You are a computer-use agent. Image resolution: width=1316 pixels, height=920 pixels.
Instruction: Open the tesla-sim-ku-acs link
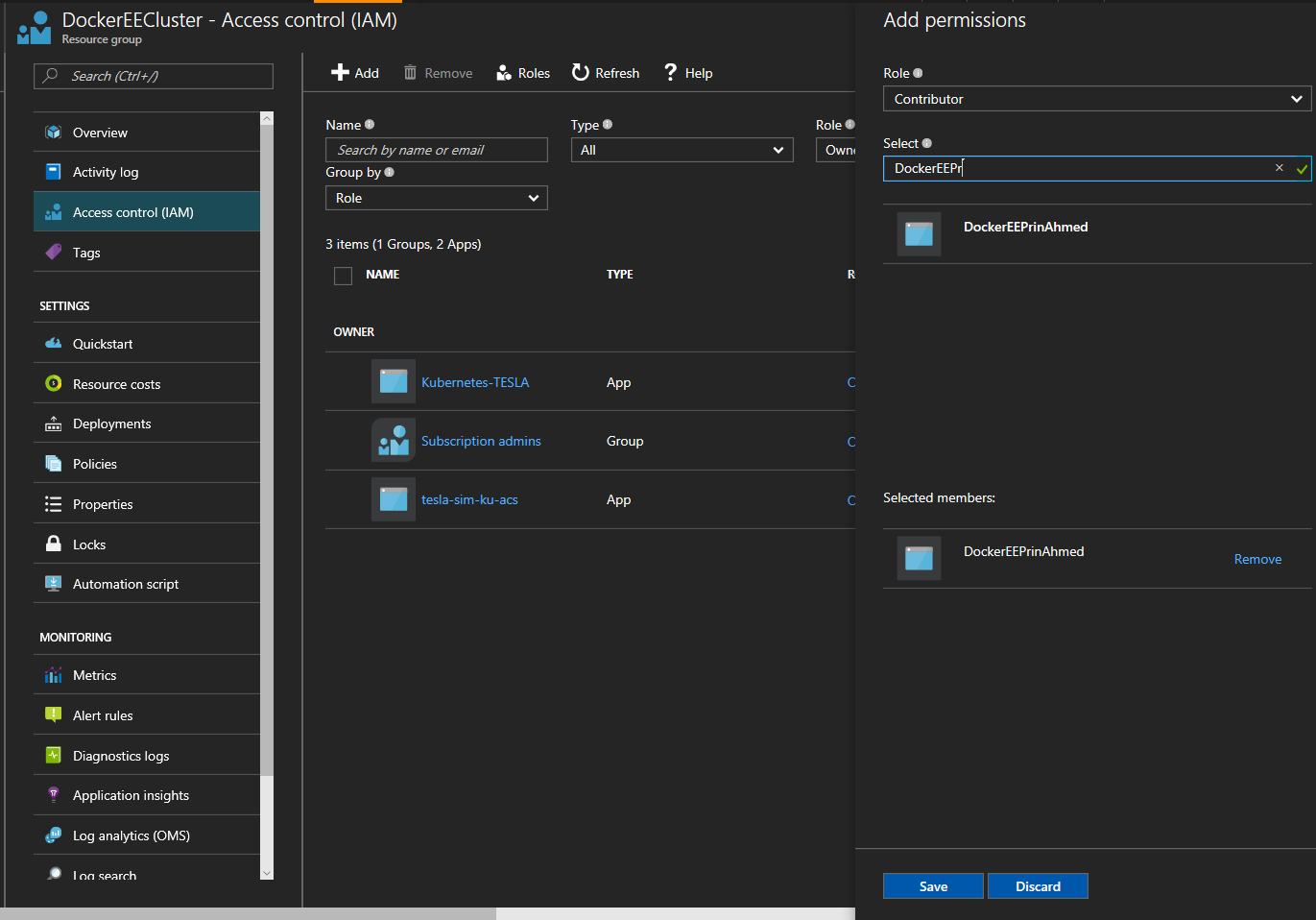[x=469, y=499]
